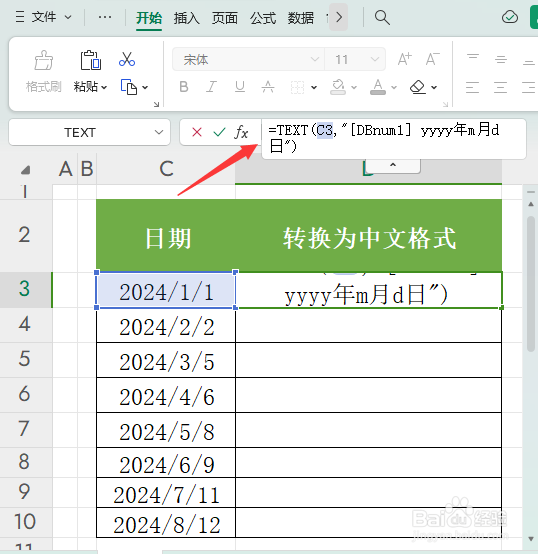The height and width of the screenshot is (554, 538).
Task: Click the vertical scrollbar up arrow
Action: coord(531,204)
